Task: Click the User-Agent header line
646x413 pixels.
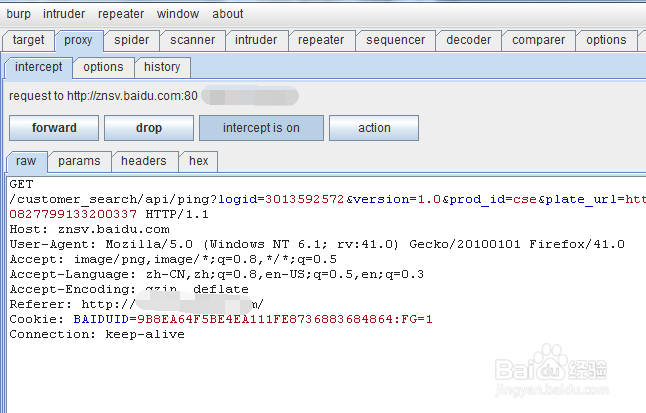Action: (x=317, y=244)
